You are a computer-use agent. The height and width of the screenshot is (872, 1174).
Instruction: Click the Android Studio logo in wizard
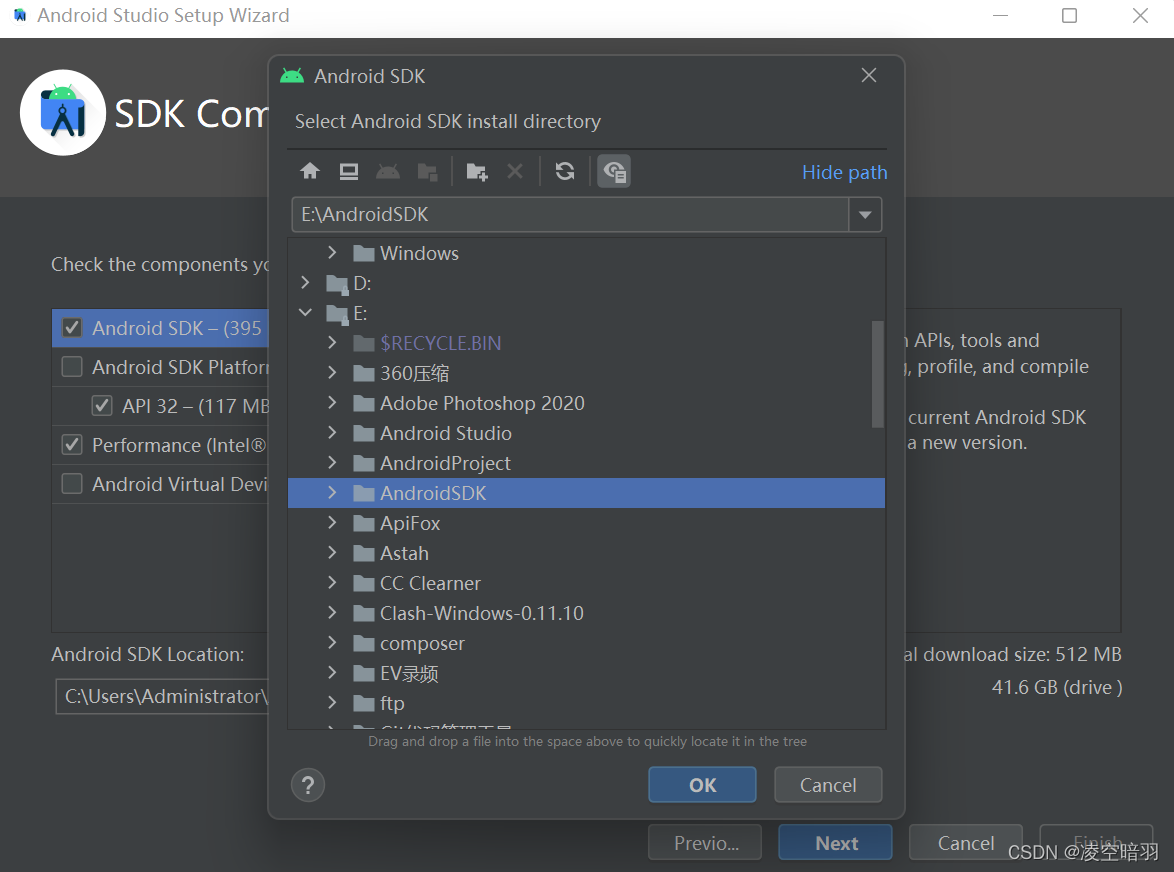click(x=63, y=113)
